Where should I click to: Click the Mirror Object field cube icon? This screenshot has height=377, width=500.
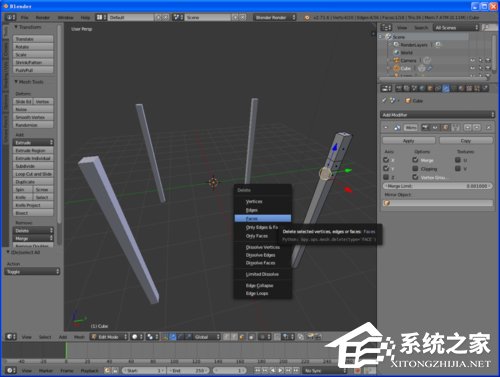click(x=387, y=203)
